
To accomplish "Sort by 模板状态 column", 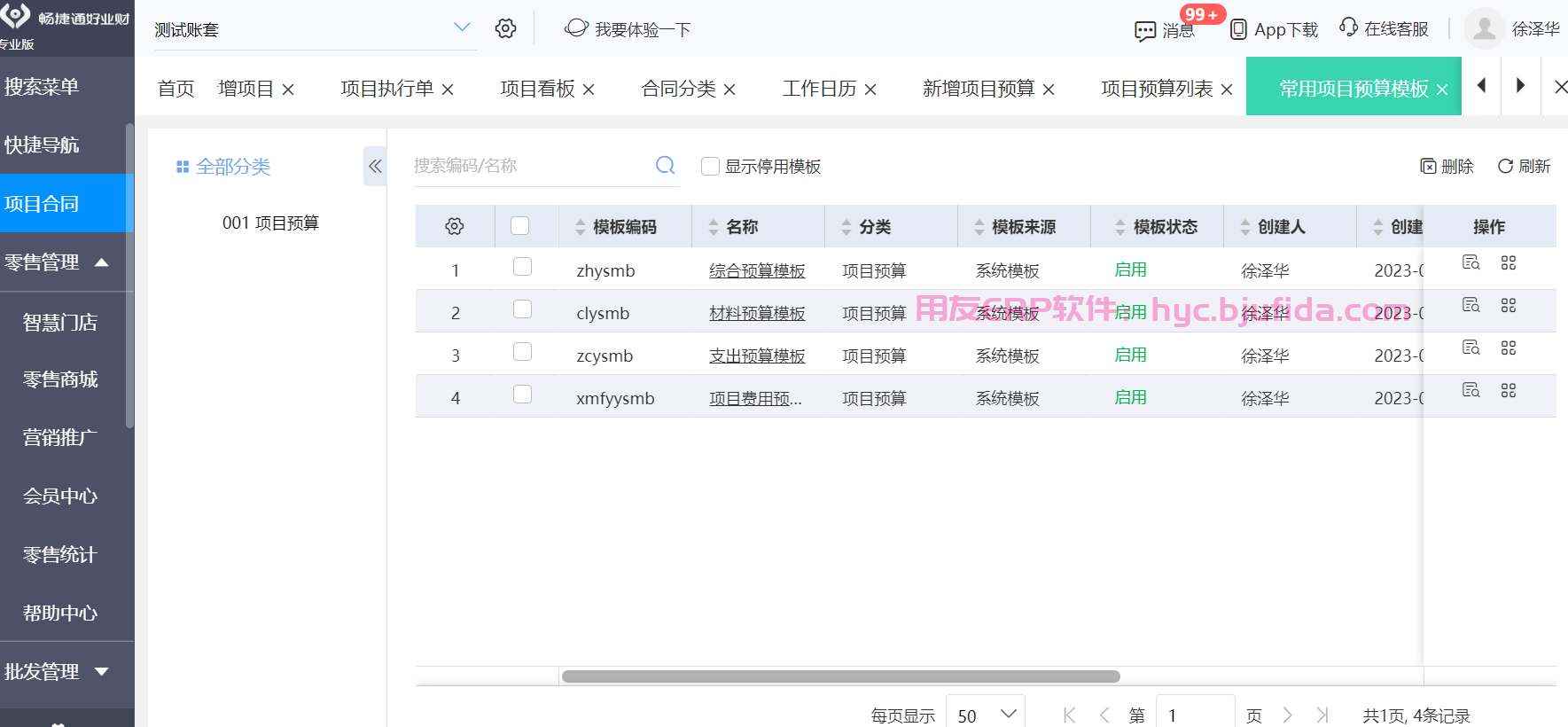I will point(1120,227).
